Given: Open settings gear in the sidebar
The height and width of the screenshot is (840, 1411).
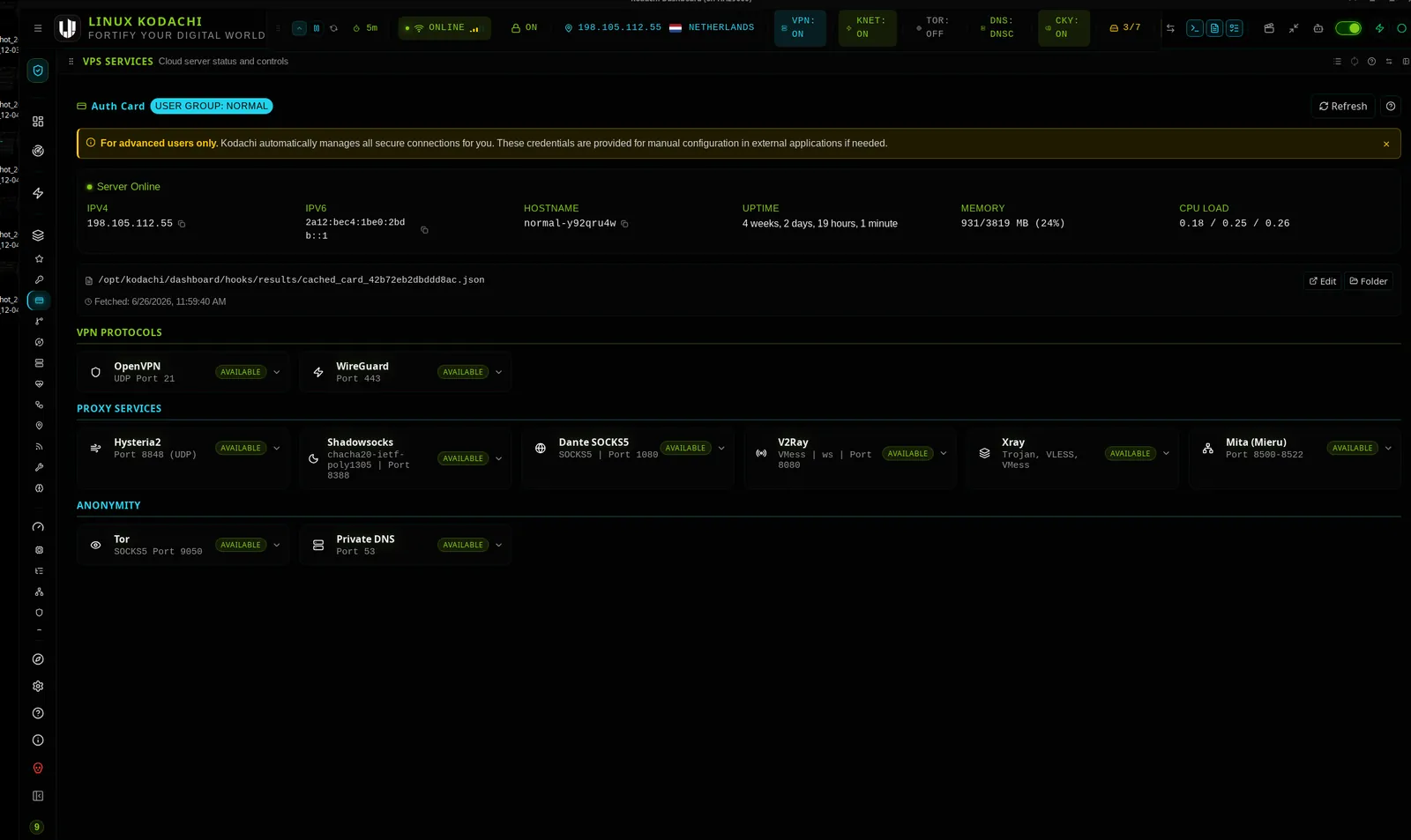Looking at the screenshot, I should [x=38, y=687].
